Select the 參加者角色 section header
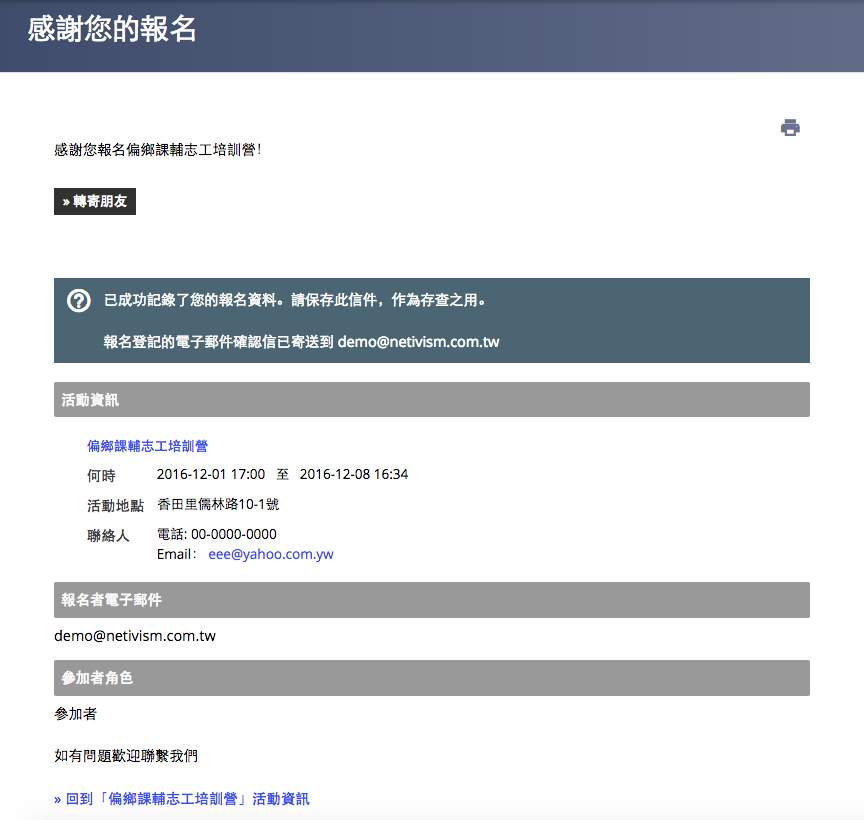Screen dimensions: 864x820 (431, 678)
